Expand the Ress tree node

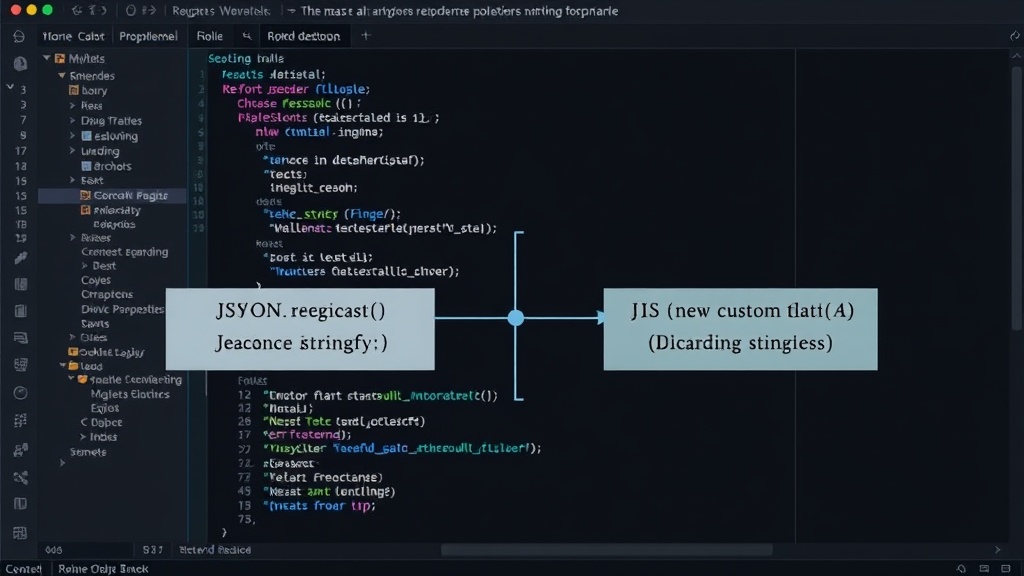[x=72, y=105]
